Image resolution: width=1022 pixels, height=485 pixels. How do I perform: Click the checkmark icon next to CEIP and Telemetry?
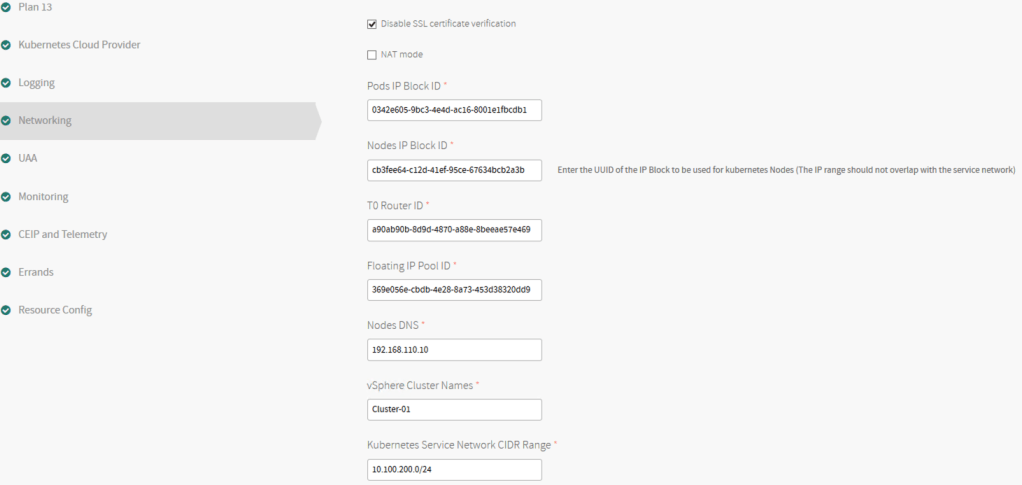6,235
